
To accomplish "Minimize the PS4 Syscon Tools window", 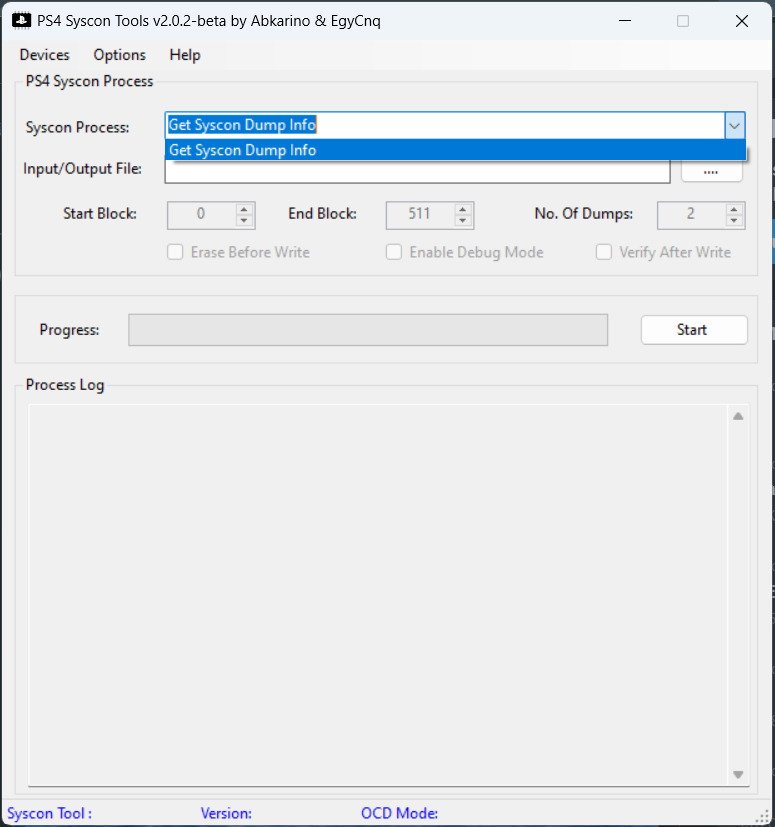I will click(x=625, y=21).
